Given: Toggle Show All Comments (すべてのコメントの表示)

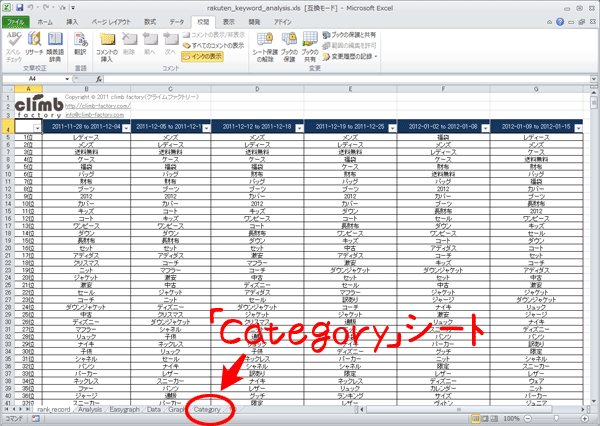Looking at the screenshot, I should click(x=213, y=46).
